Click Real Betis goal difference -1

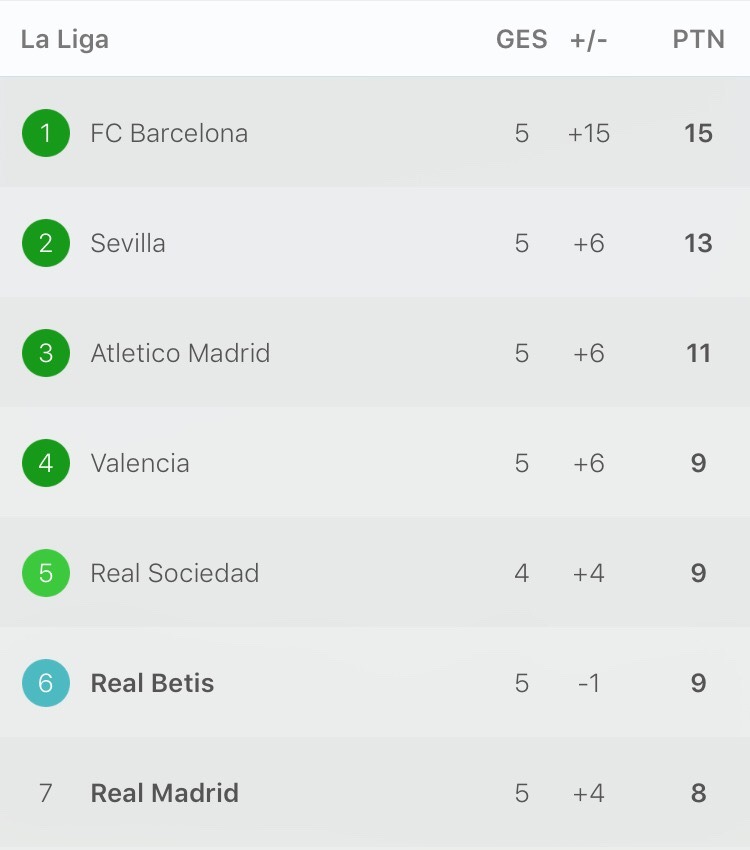589,683
